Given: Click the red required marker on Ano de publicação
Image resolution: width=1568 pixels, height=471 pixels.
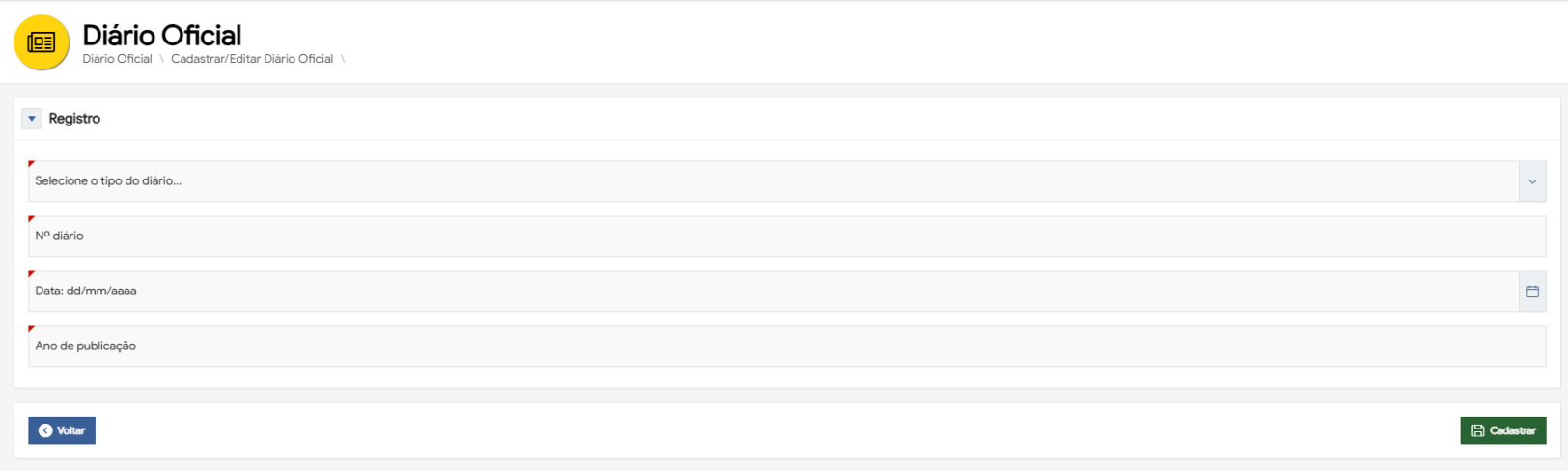Looking at the screenshot, I should click(x=32, y=329).
